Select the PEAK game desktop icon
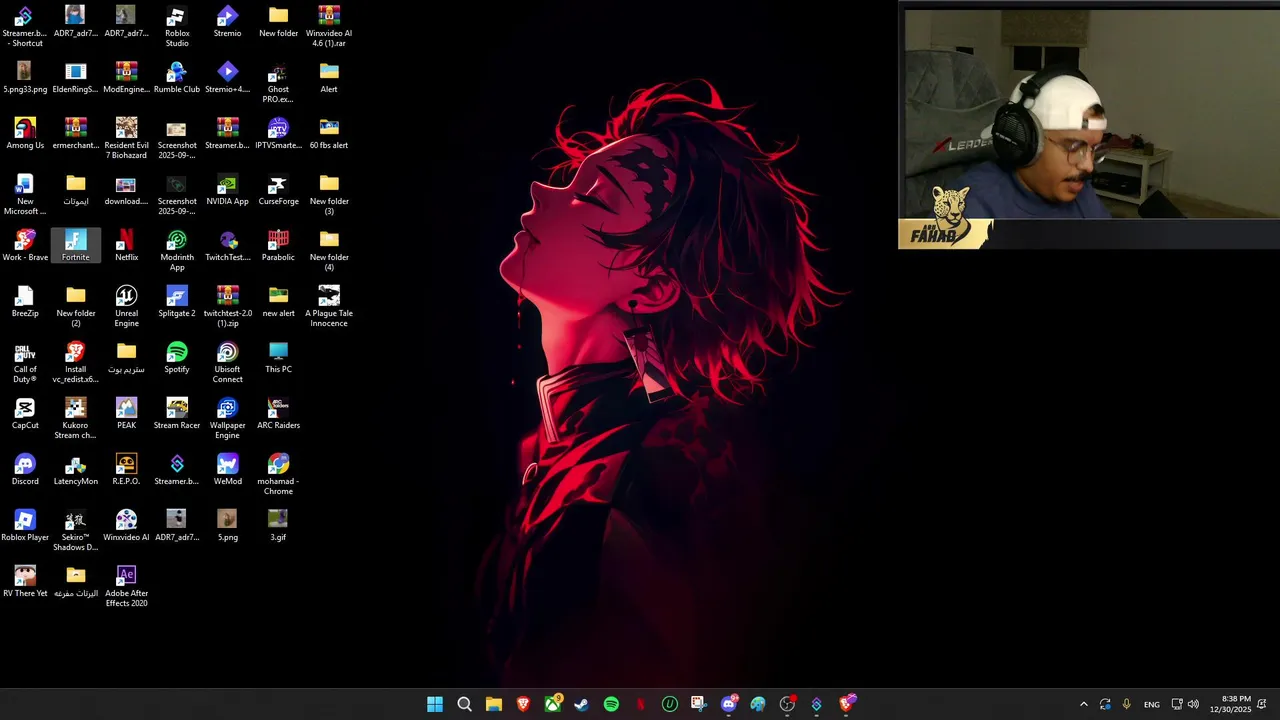Image resolution: width=1280 pixels, height=720 pixels. [126, 414]
